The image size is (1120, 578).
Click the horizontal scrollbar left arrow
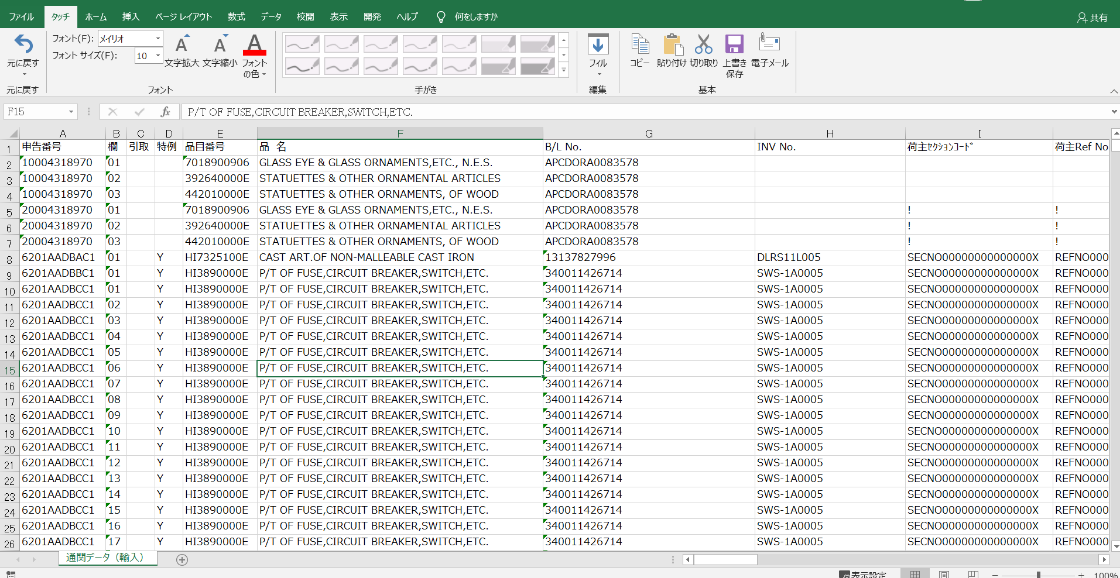tap(687, 559)
